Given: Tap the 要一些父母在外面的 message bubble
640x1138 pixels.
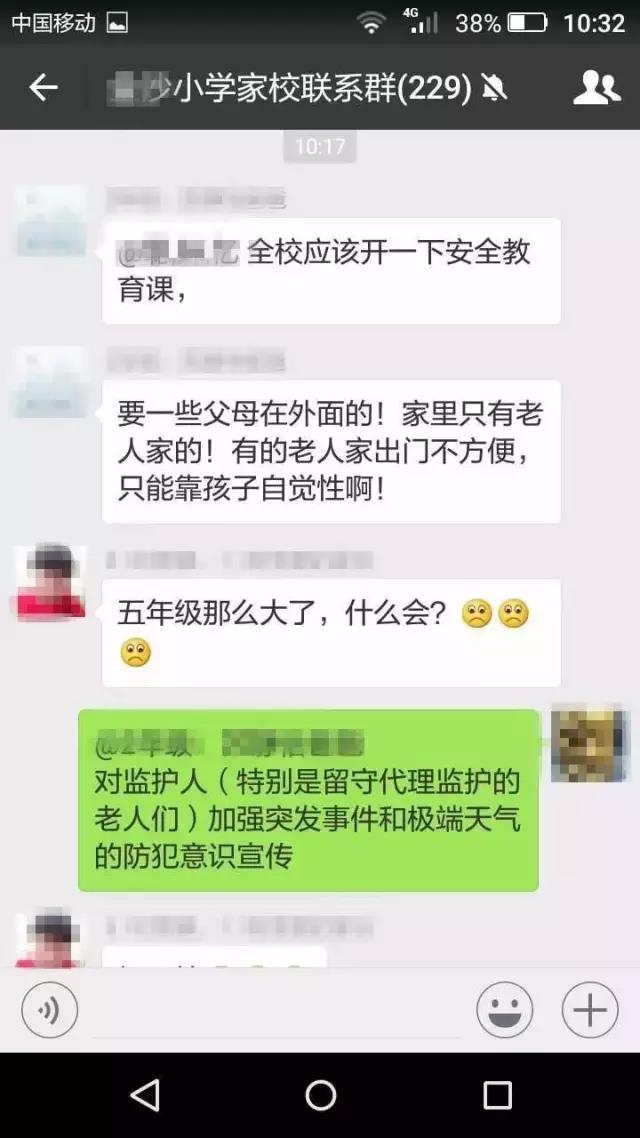Looking at the screenshot, I should 332,451.
